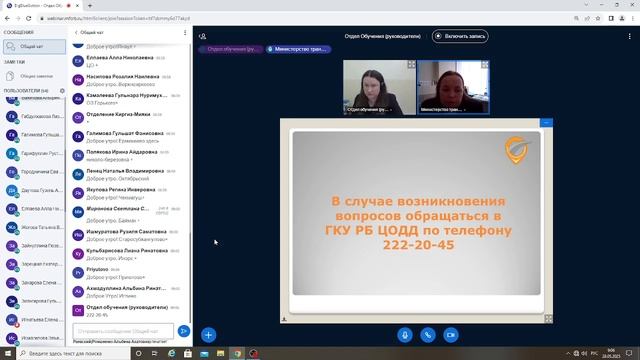Open Chrome from the taskbar
The height and width of the screenshot is (360, 640).
tap(237, 353)
